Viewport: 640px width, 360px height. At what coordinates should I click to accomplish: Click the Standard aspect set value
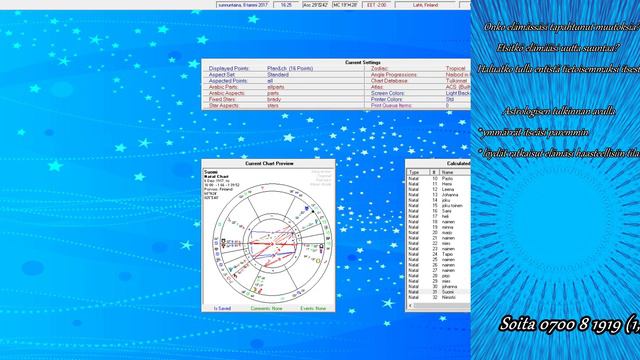[278, 75]
